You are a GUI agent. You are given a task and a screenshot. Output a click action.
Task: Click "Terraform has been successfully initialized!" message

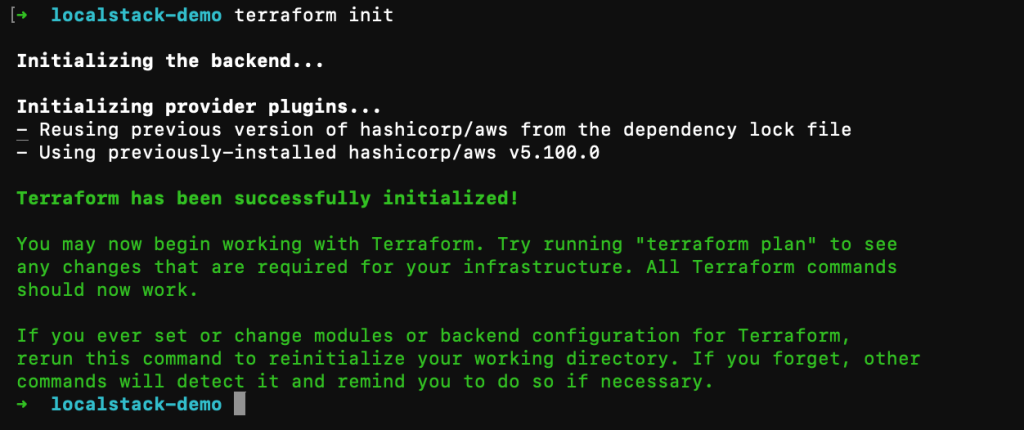268,198
